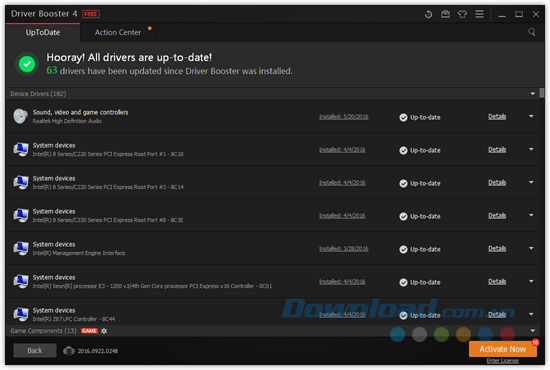Switch to the Action Center tab

click(118, 33)
